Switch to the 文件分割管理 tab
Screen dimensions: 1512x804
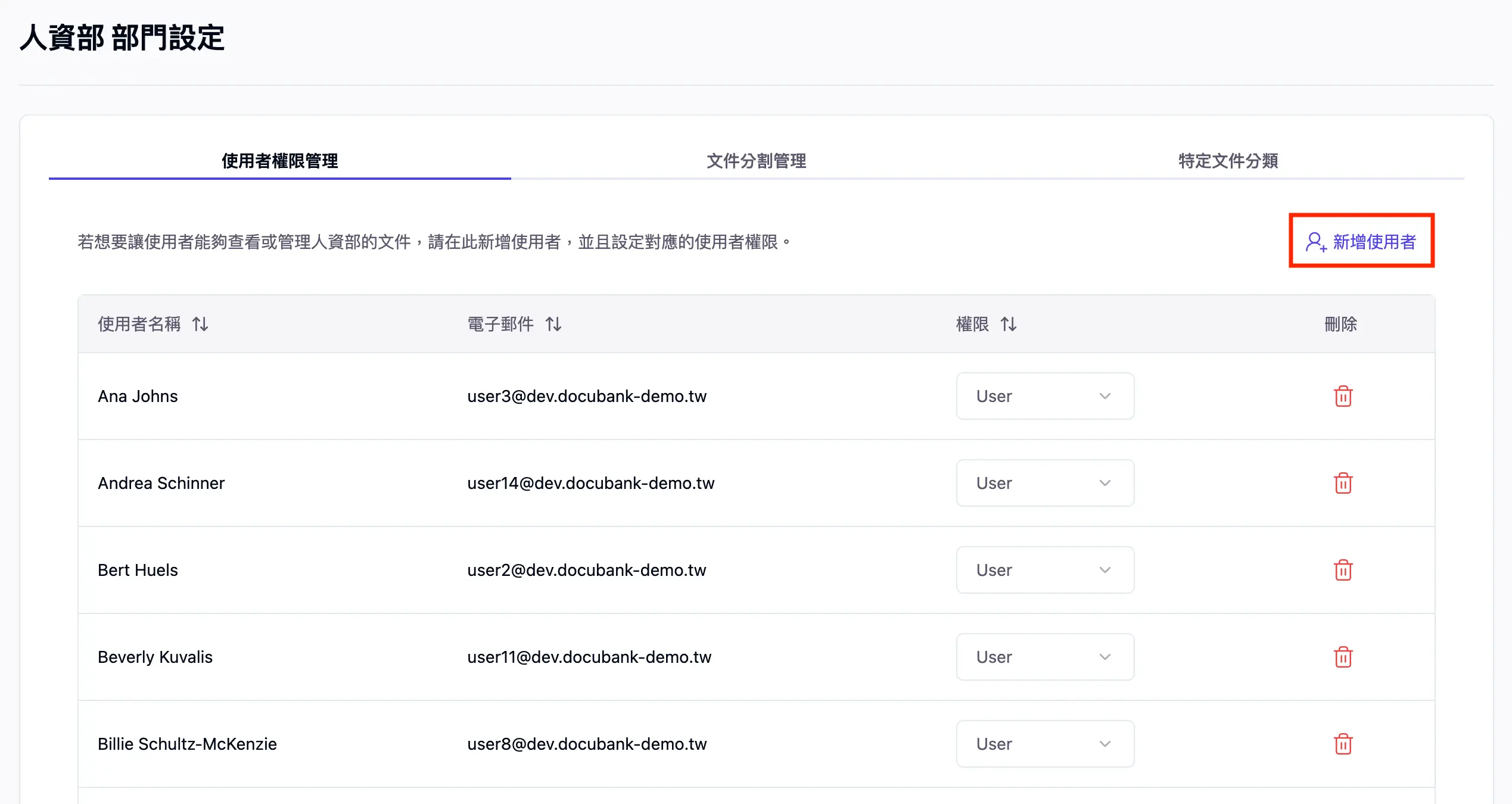757,161
